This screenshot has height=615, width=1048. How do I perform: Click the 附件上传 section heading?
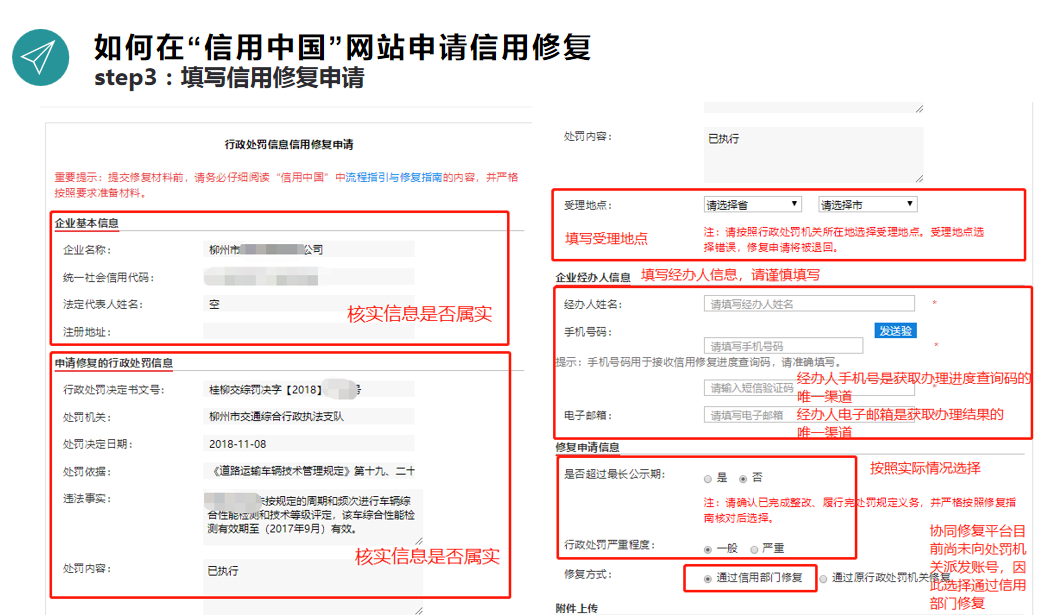click(x=577, y=608)
